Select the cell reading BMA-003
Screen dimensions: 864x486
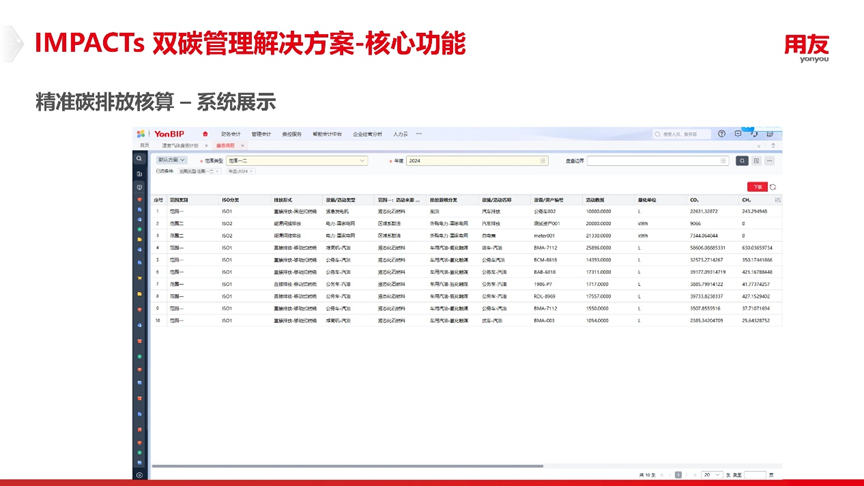(x=544, y=321)
